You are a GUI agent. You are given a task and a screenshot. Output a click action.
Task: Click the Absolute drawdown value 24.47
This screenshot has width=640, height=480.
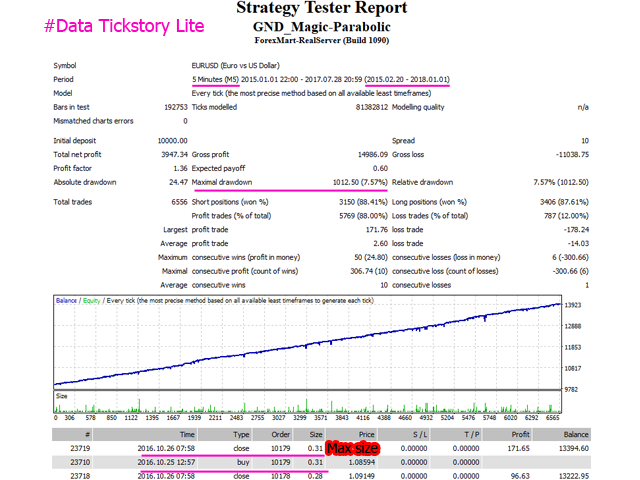tap(178, 182)
